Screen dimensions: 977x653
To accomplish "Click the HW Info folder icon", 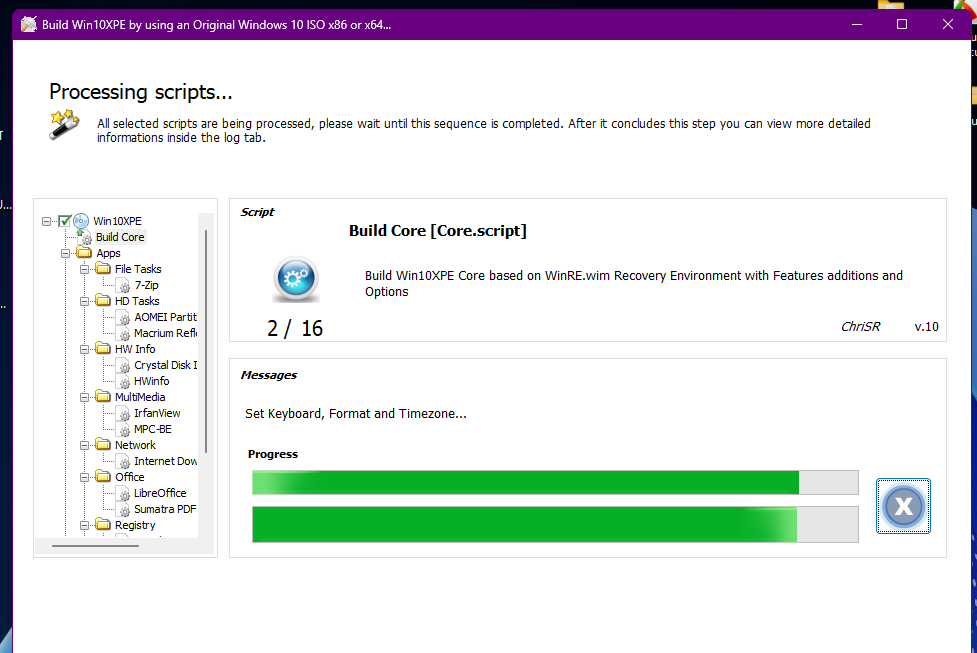I will 103,348.
